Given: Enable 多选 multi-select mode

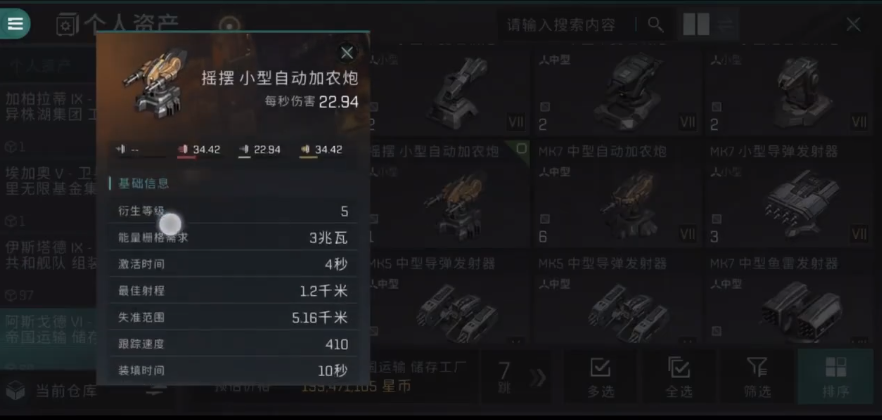Looking at the screenshot, I should click(x=600, y=377).
